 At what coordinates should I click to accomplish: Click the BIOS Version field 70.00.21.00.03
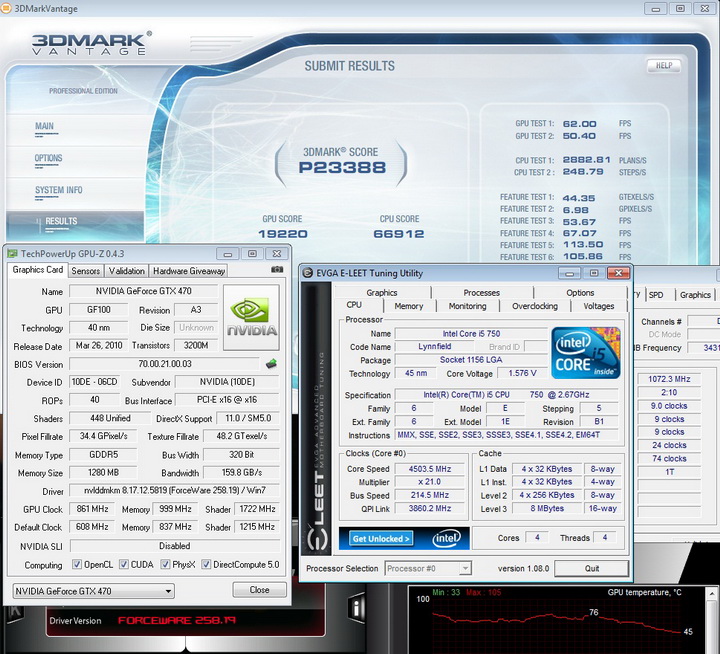click(165, 364)
